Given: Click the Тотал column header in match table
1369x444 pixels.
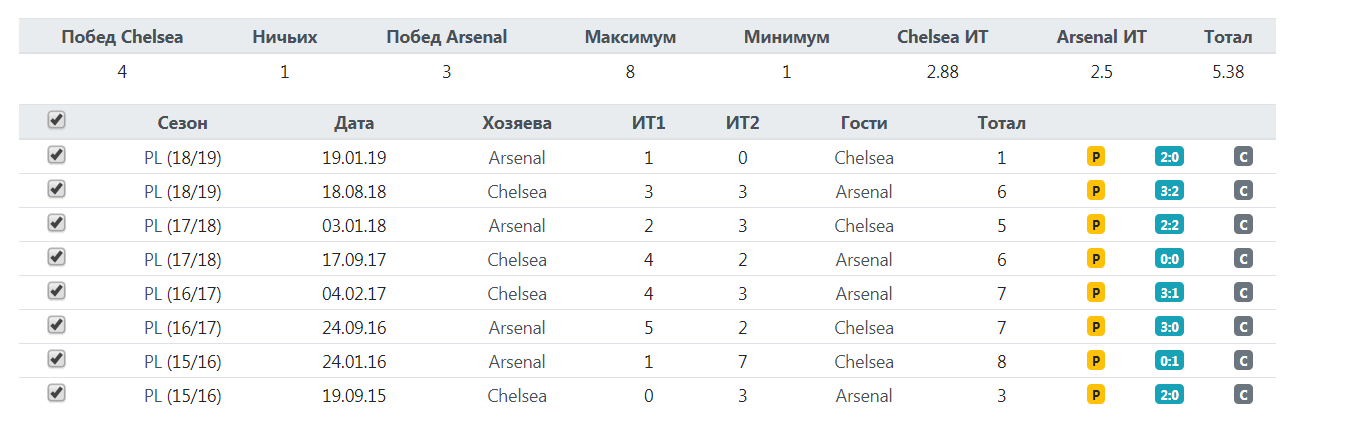Looking at the screenshot, I should pos(1001,124).
